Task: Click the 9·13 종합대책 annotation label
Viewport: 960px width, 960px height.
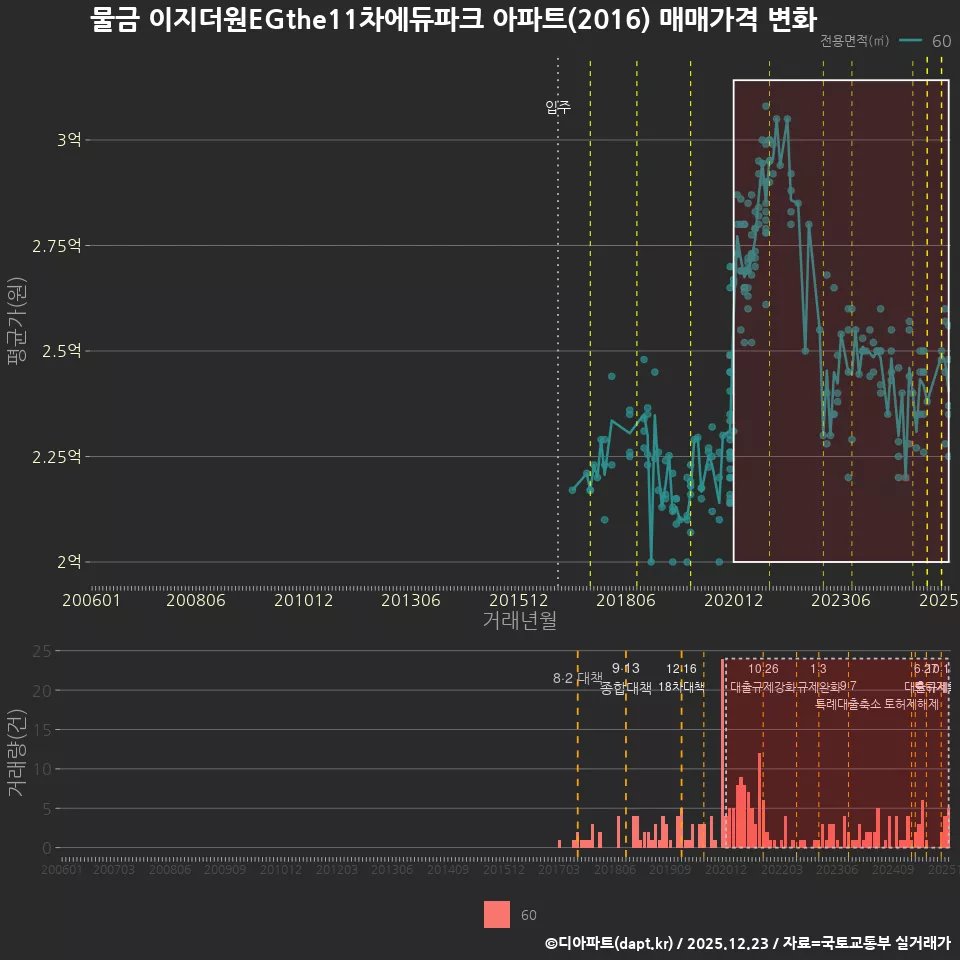Action: (623, 678)
